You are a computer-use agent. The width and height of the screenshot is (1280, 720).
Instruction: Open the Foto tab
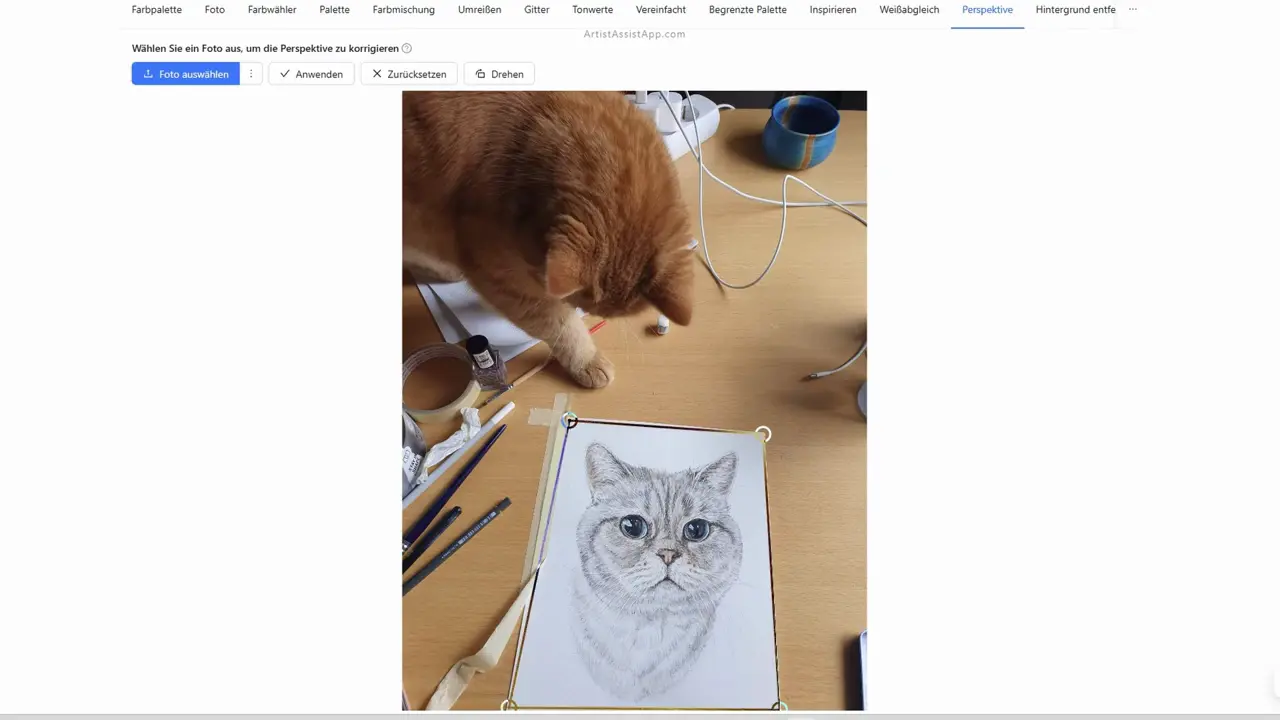[215, 10]
